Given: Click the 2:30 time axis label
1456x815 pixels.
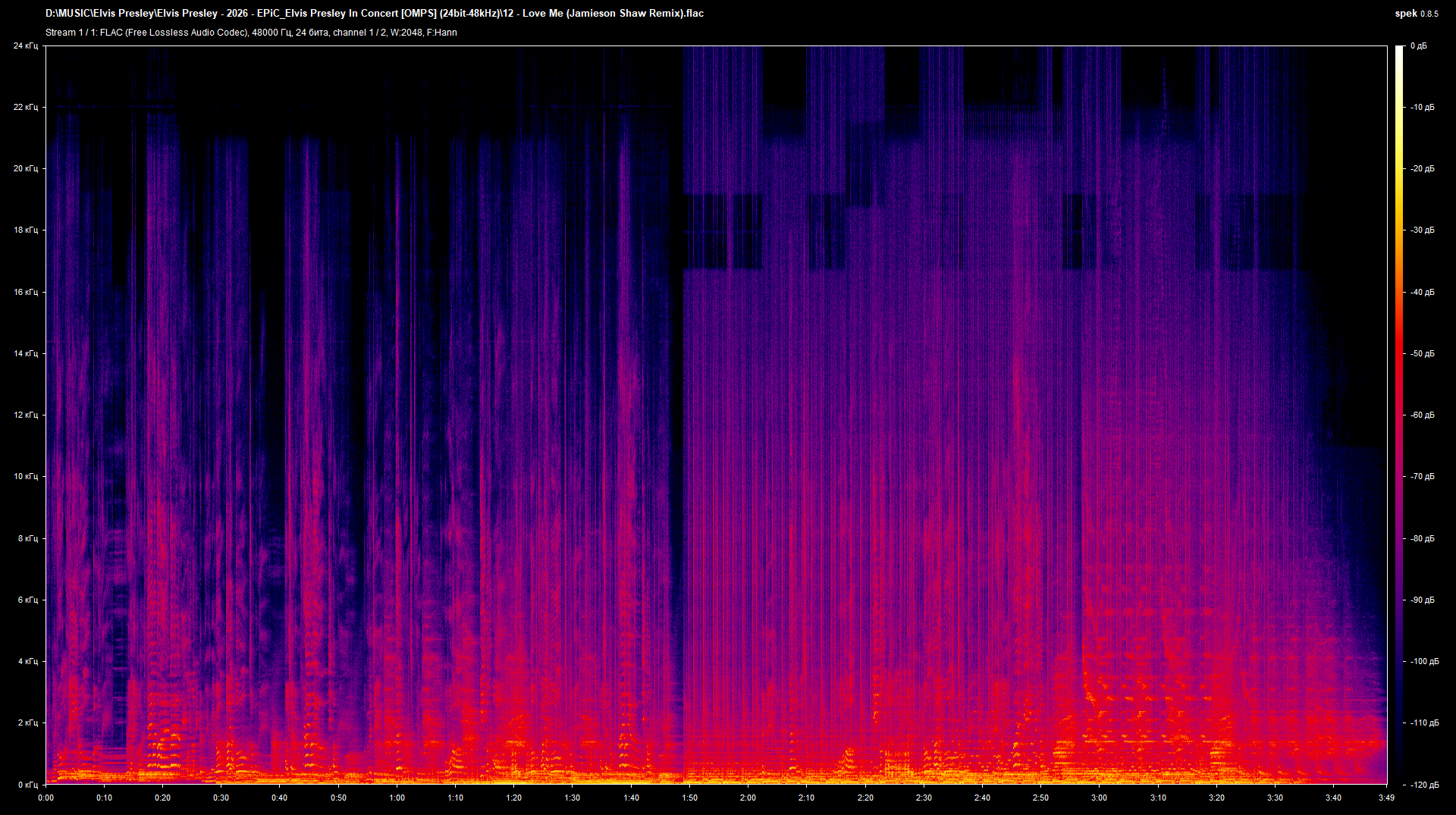Looking at the screenshot, I should 924,798.
